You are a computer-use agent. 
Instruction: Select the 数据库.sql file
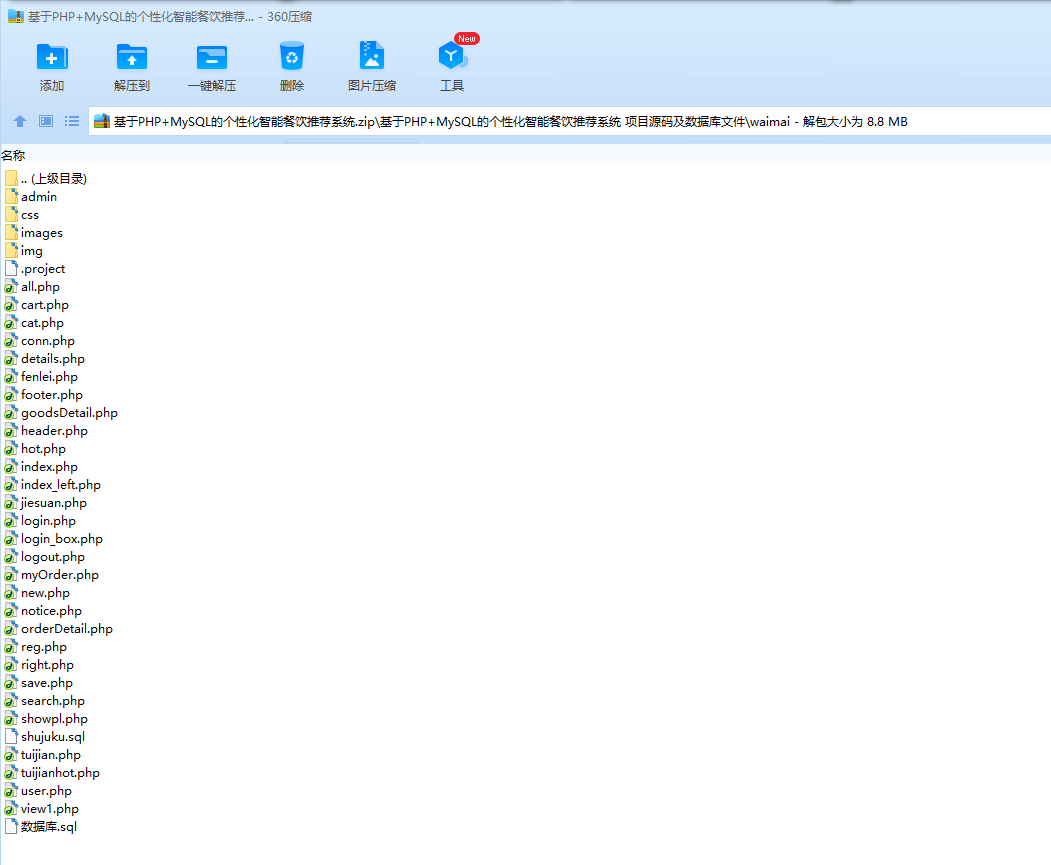[41, 827]
